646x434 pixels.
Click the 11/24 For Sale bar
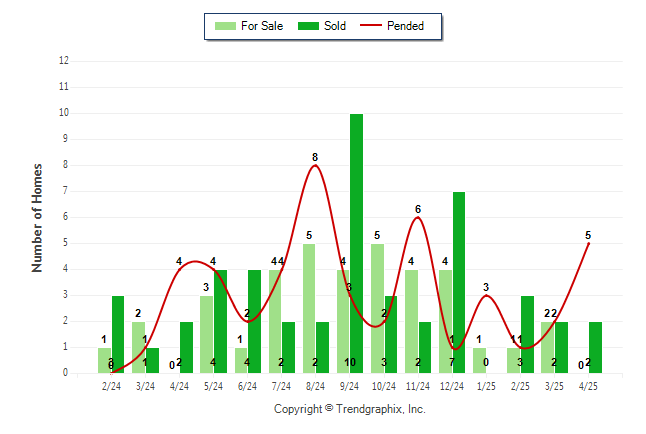pyautogui.click(x=411, y=321)
